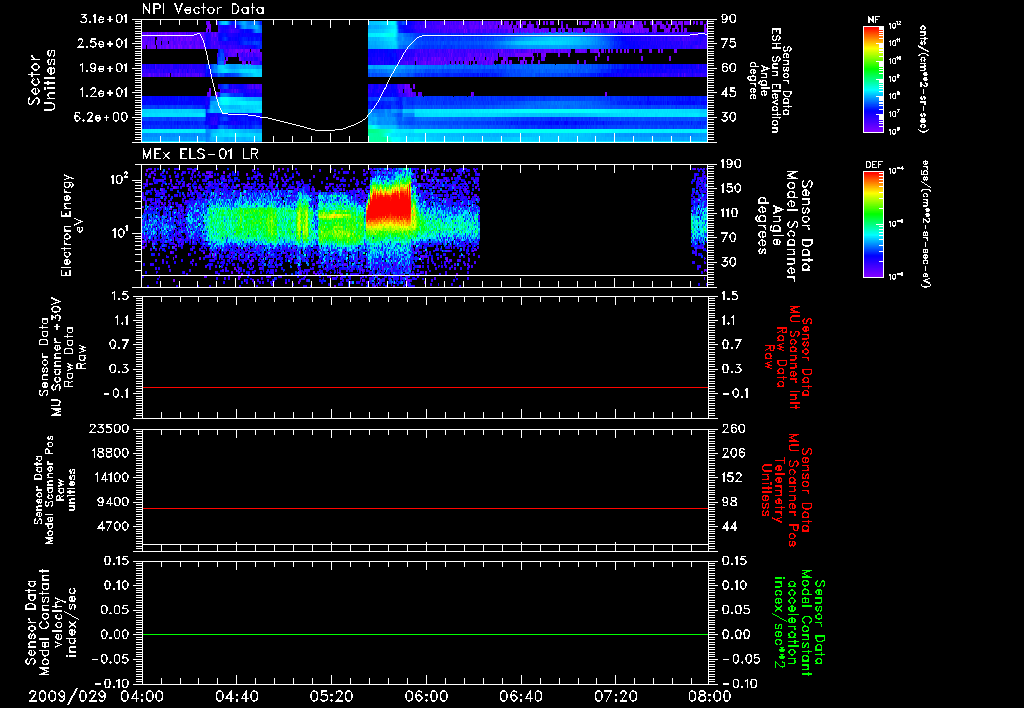Viewport: 1024px width, 708px height.
Task: Click the '04:00' time axis label
Action: click(x=142, y=696)
